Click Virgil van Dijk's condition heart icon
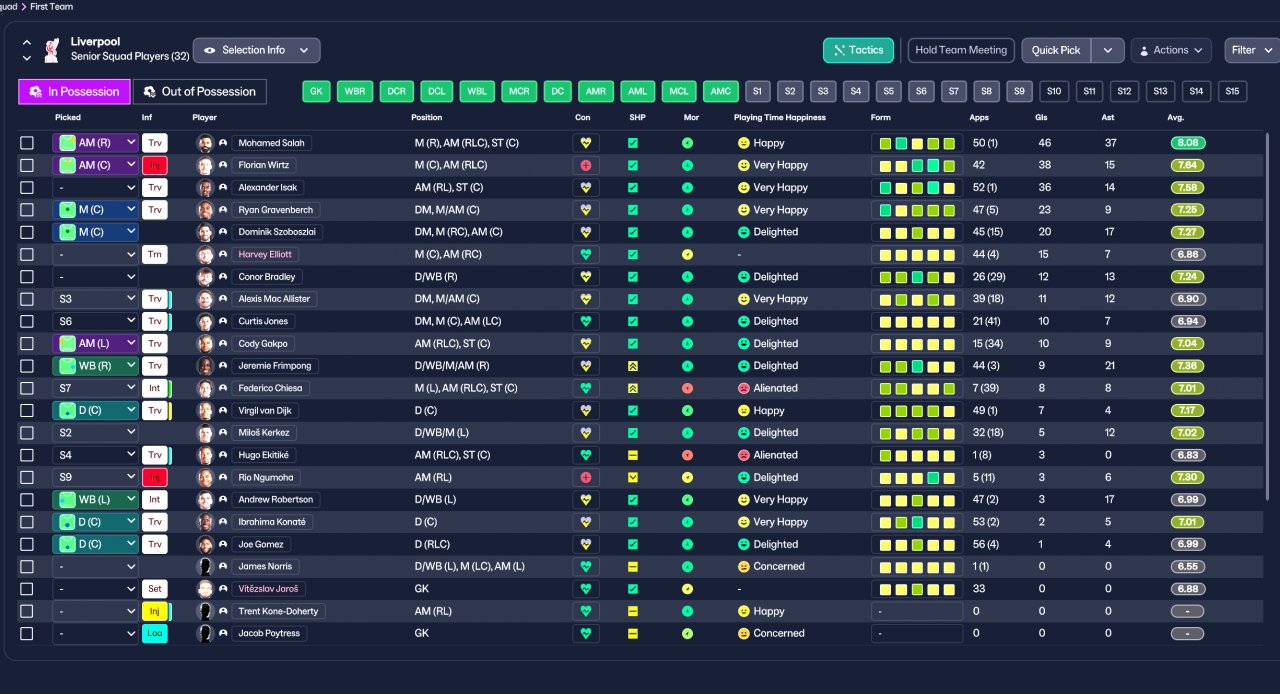Image resolution: width=1280 pixels, height=694 pixels. point(586,410)
